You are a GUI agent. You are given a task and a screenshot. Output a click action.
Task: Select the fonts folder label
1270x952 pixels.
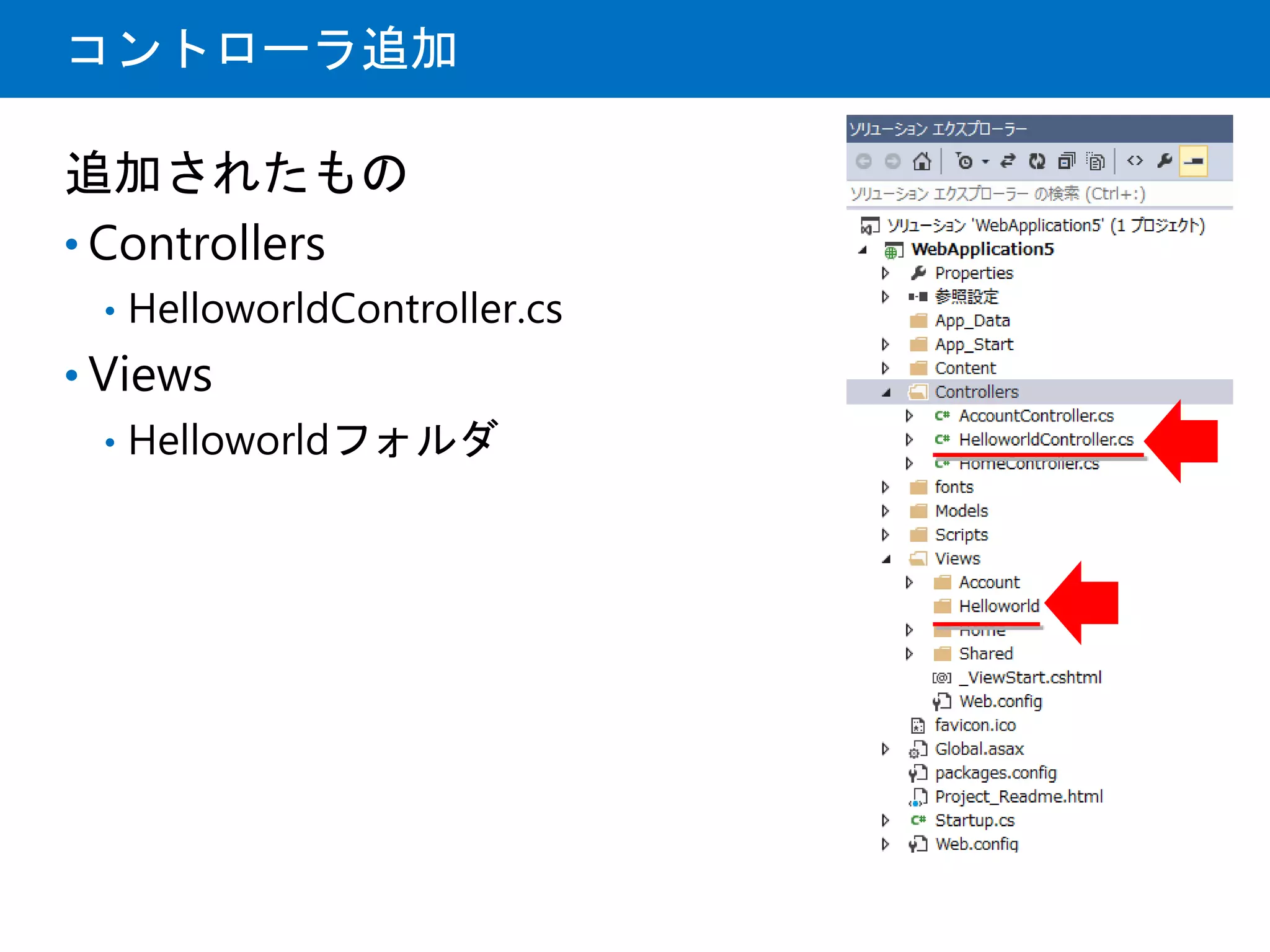tap(954, 487)
